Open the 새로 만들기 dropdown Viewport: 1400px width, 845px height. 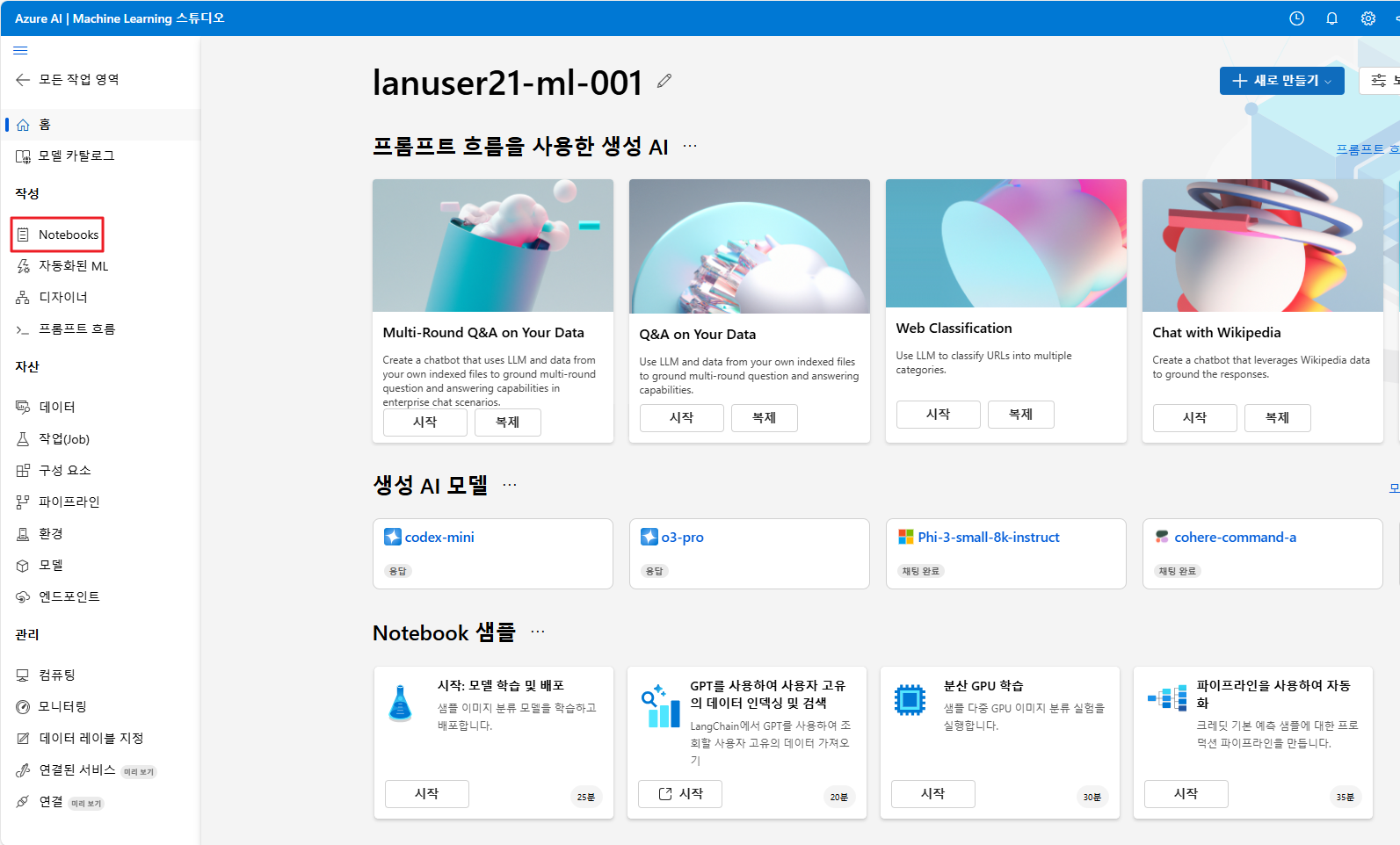pos(1281,81)
